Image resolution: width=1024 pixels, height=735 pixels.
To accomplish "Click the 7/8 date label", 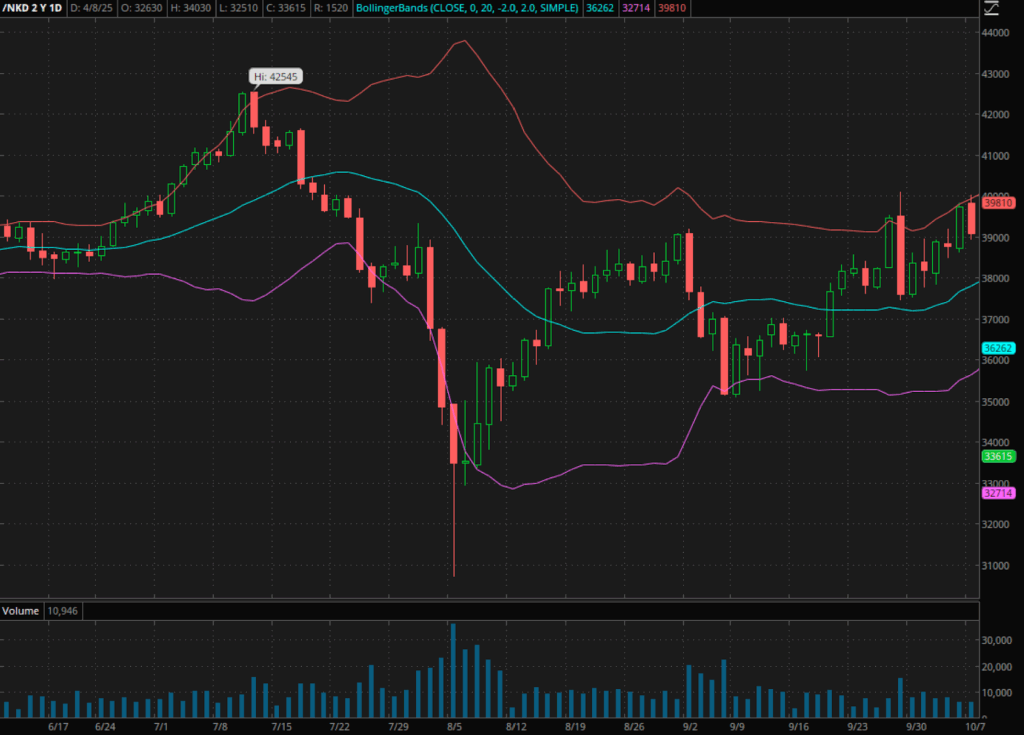I will pos(220,727).
